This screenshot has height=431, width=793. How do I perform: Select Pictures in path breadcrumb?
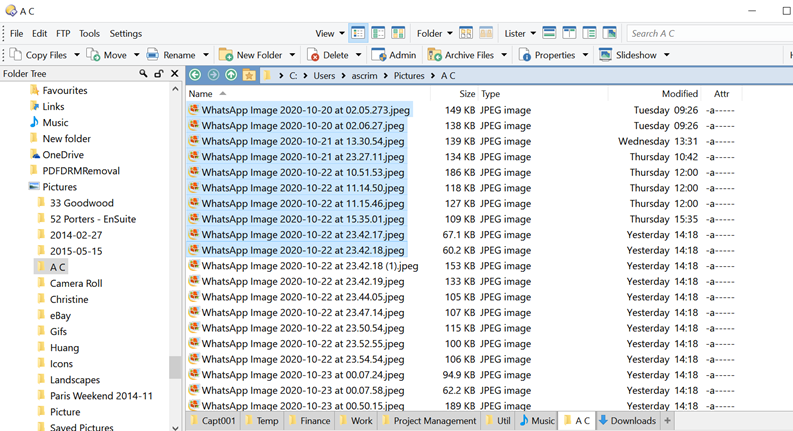click(x=409, y=75)
